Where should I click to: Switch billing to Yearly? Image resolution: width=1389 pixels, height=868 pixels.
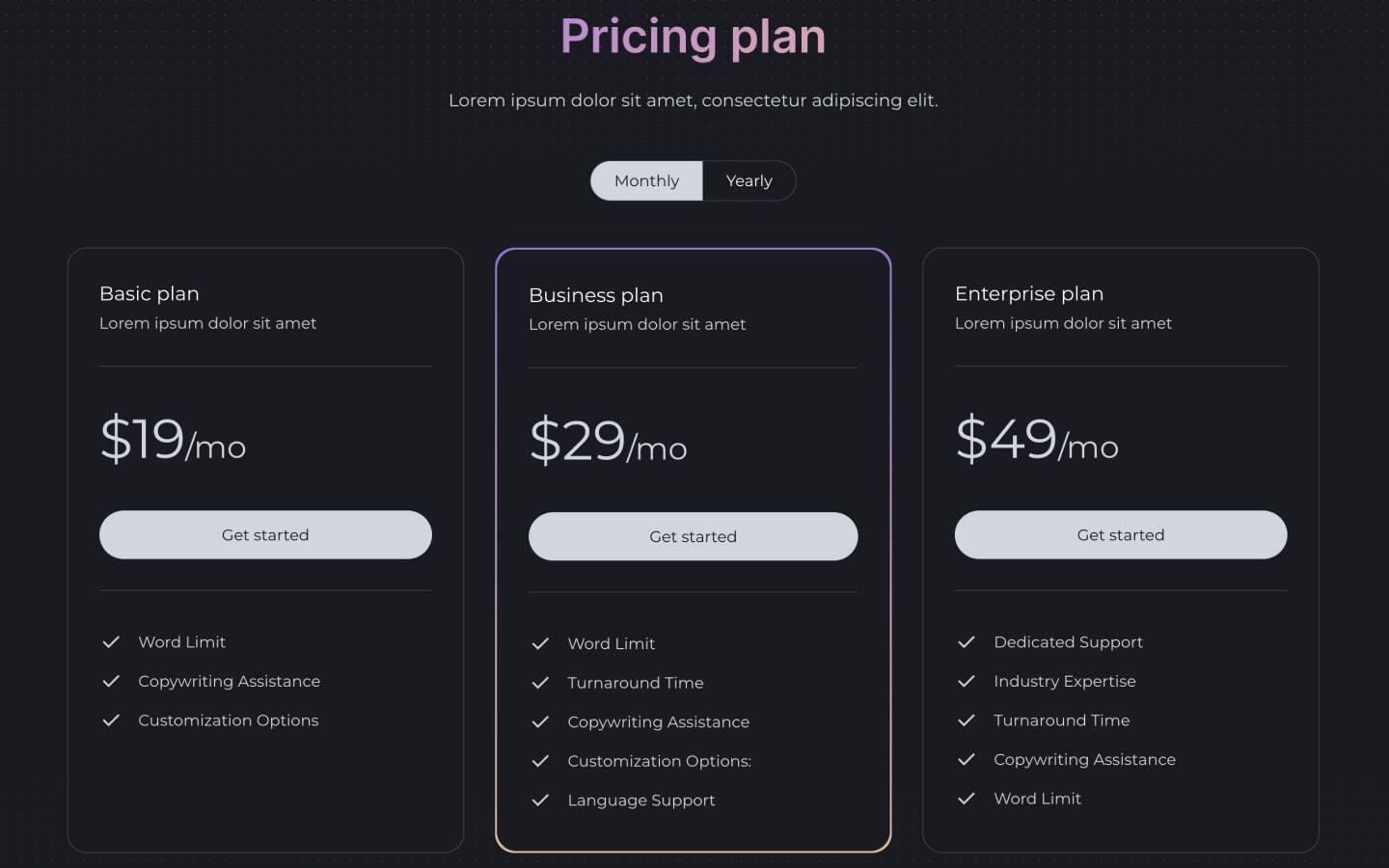click(x=749, y=180)
